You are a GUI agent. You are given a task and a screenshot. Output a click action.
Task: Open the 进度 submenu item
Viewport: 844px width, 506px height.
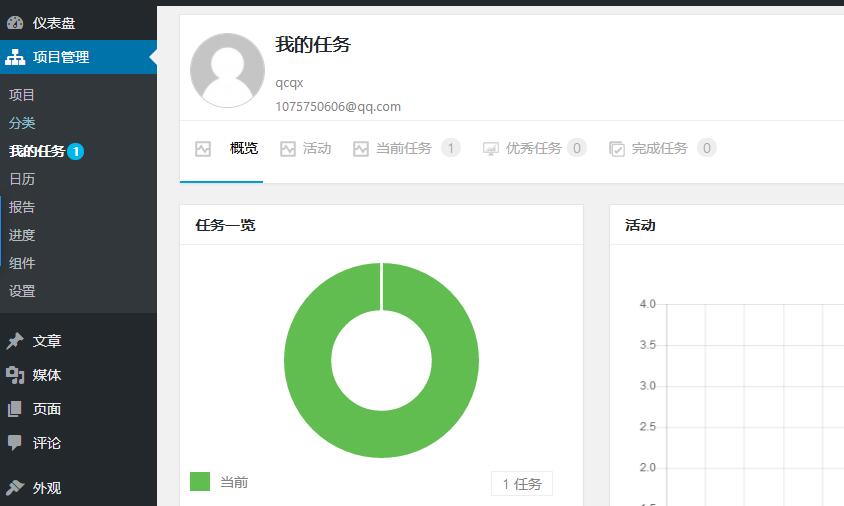22,235
